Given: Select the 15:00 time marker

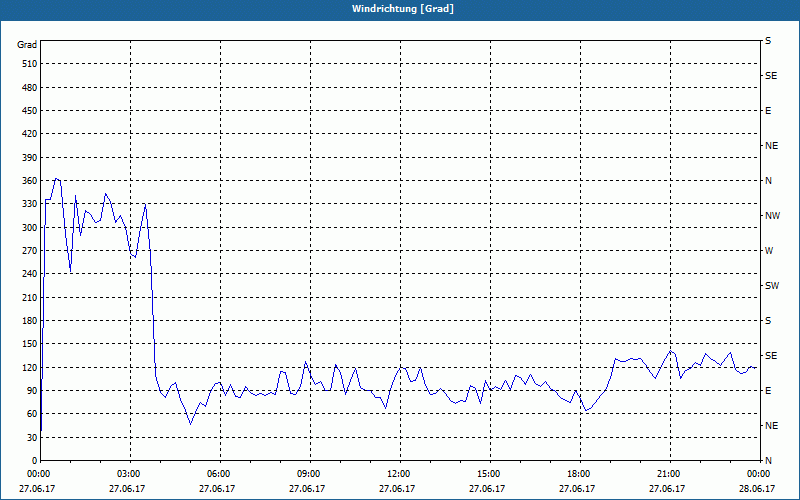Looking at the screenshot, I should 490,474.
